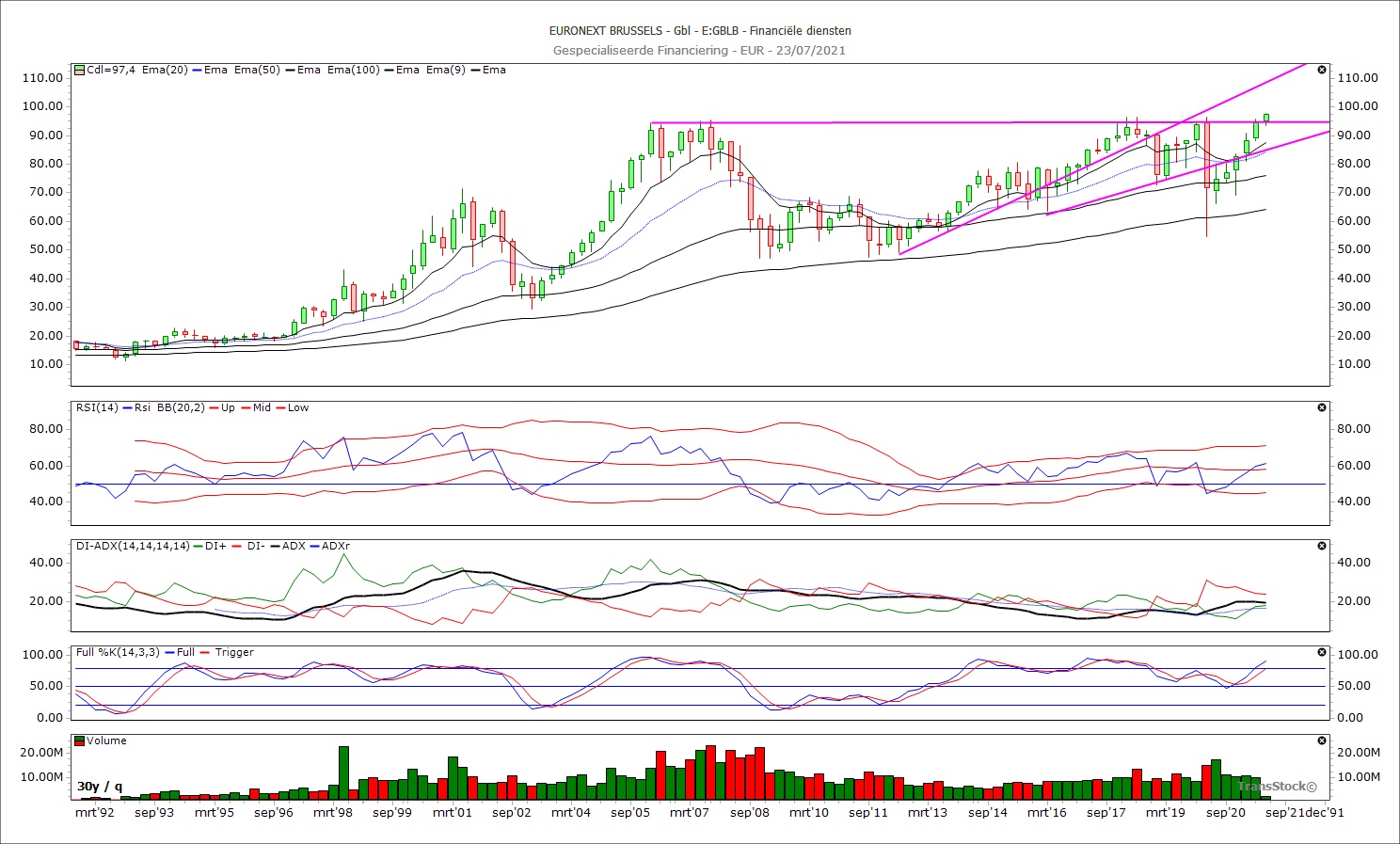Close the main price chart panel
The width and height of the screenshot is (1400, 844).
[1322, 71]
